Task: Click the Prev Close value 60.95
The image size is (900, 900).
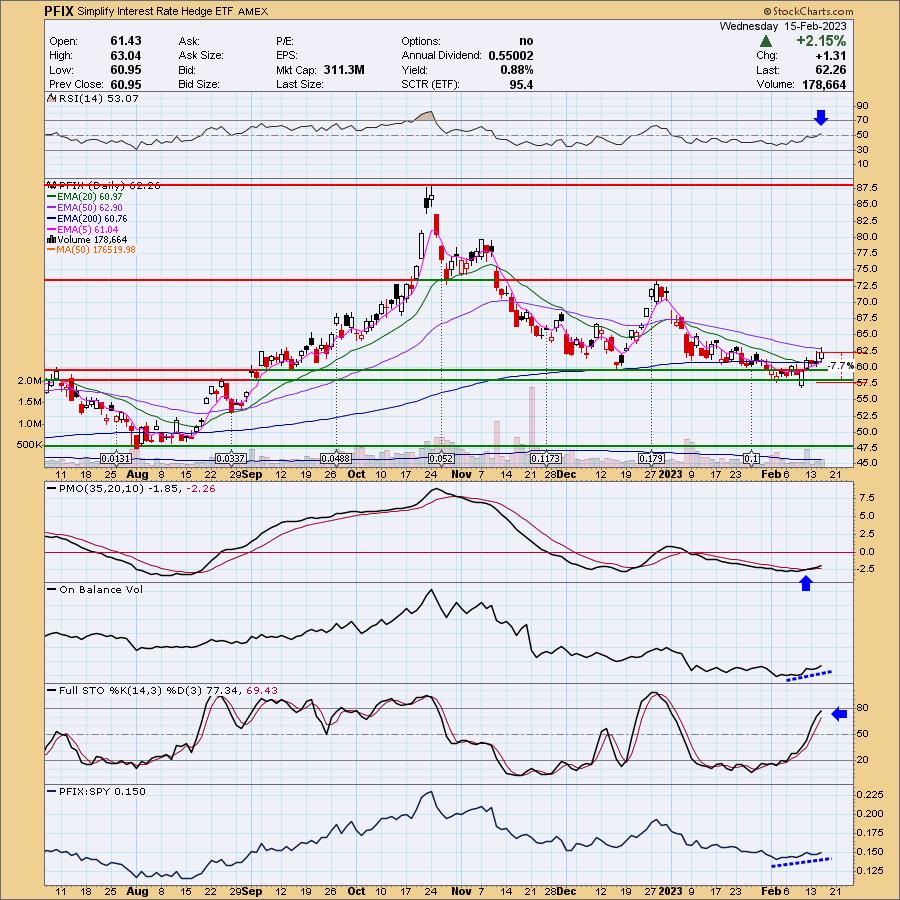Action: [126, 84]
